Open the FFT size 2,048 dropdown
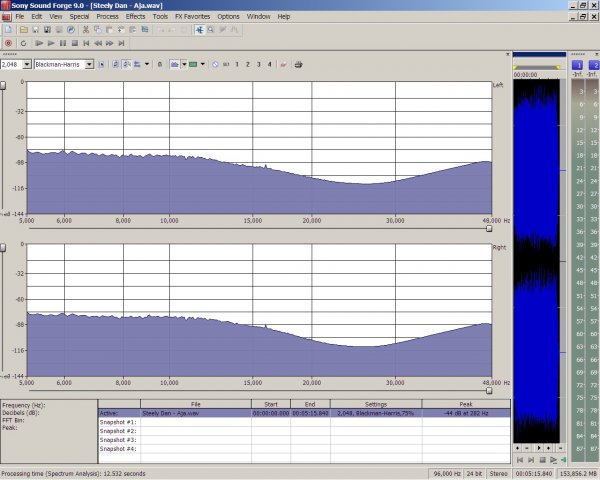 point(23,64)
